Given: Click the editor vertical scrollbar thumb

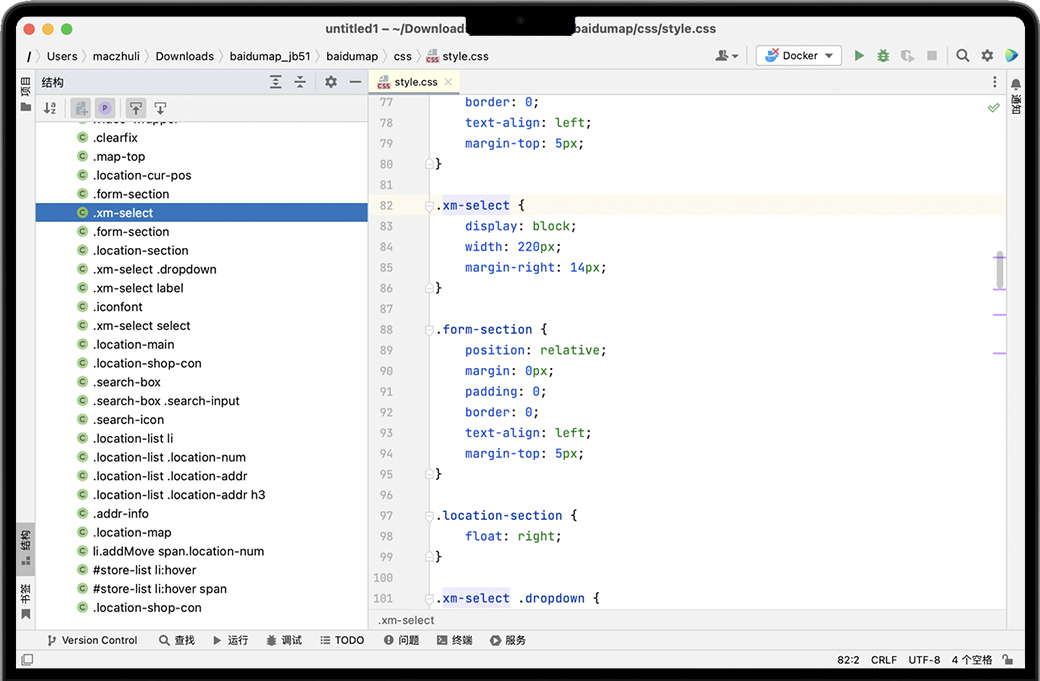Looking at the screenshot, I should [x=999, y=270].
